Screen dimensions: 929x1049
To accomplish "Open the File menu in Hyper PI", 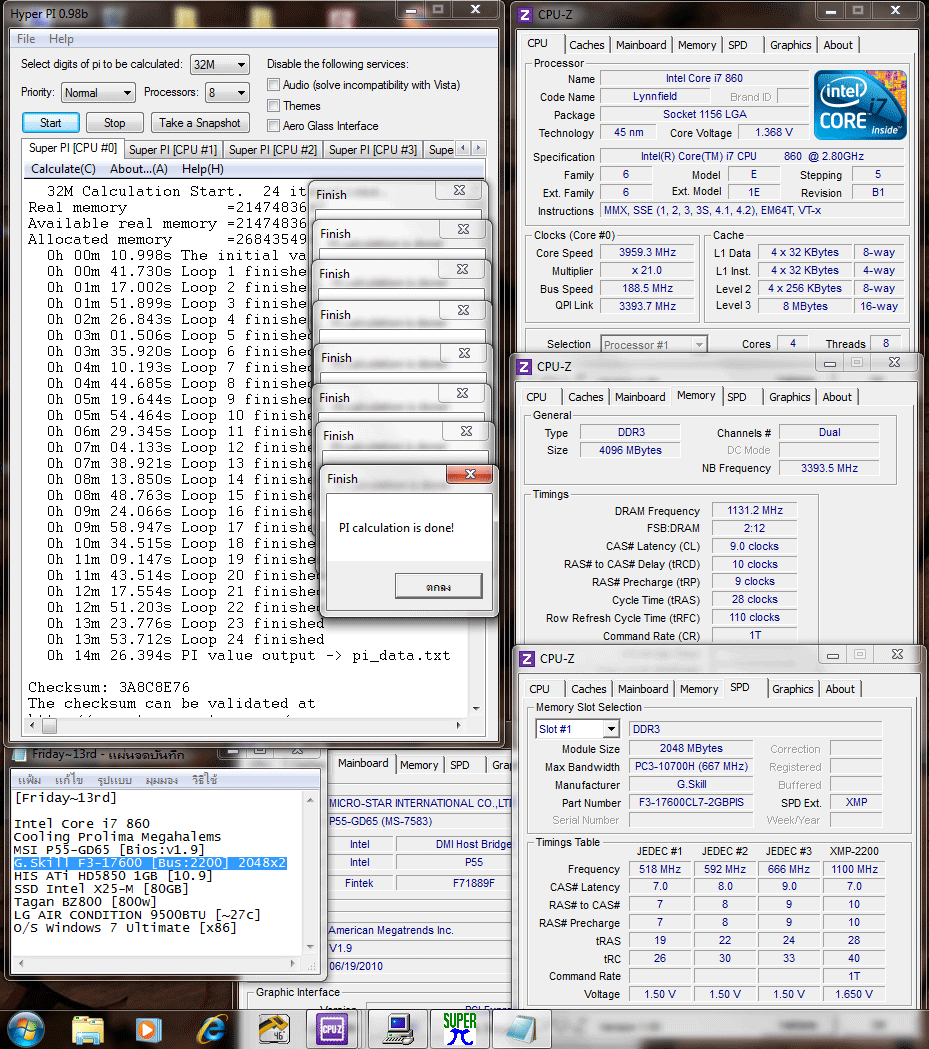I will (26, 39).
